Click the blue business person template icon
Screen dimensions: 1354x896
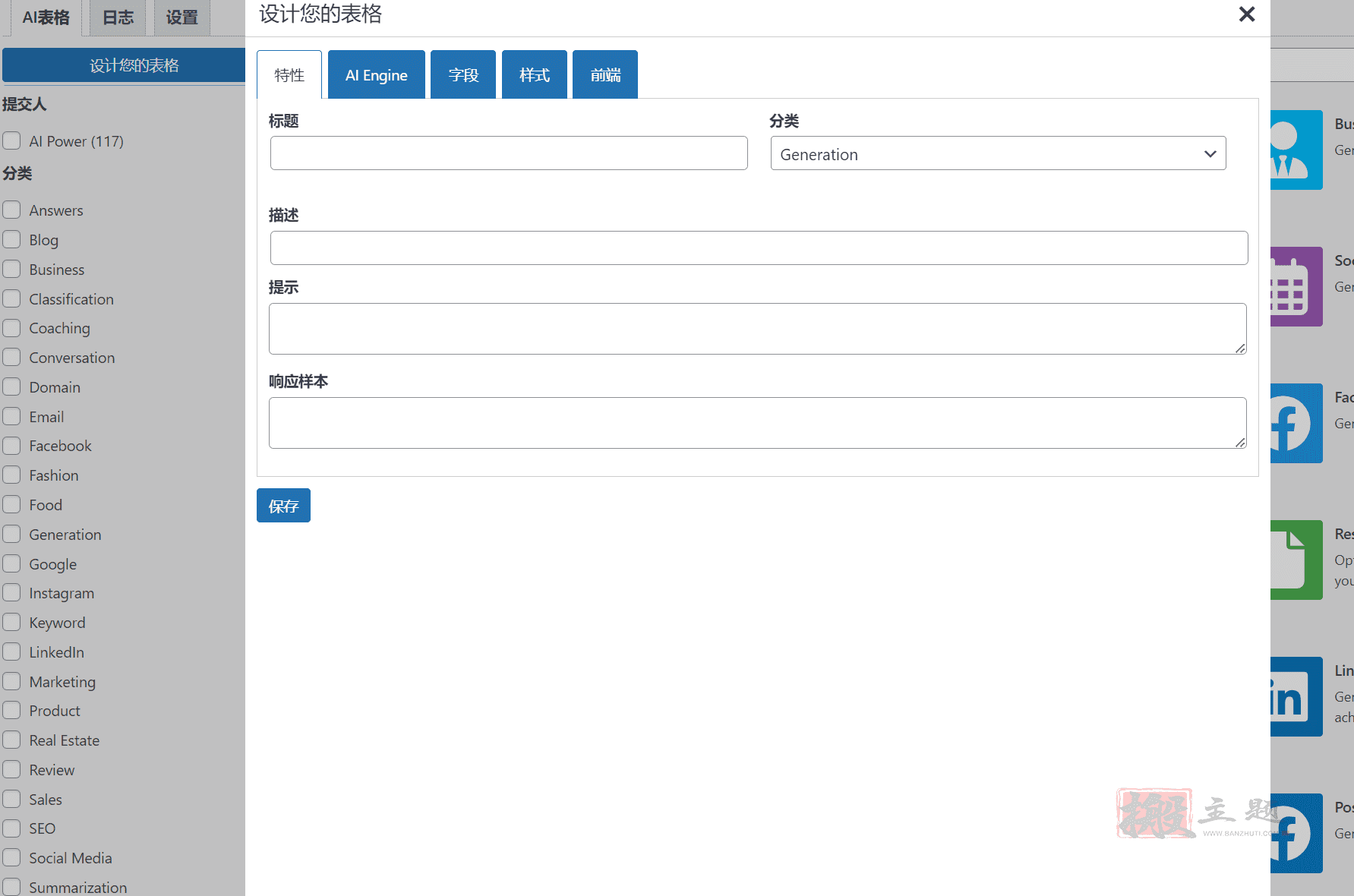1296,150
